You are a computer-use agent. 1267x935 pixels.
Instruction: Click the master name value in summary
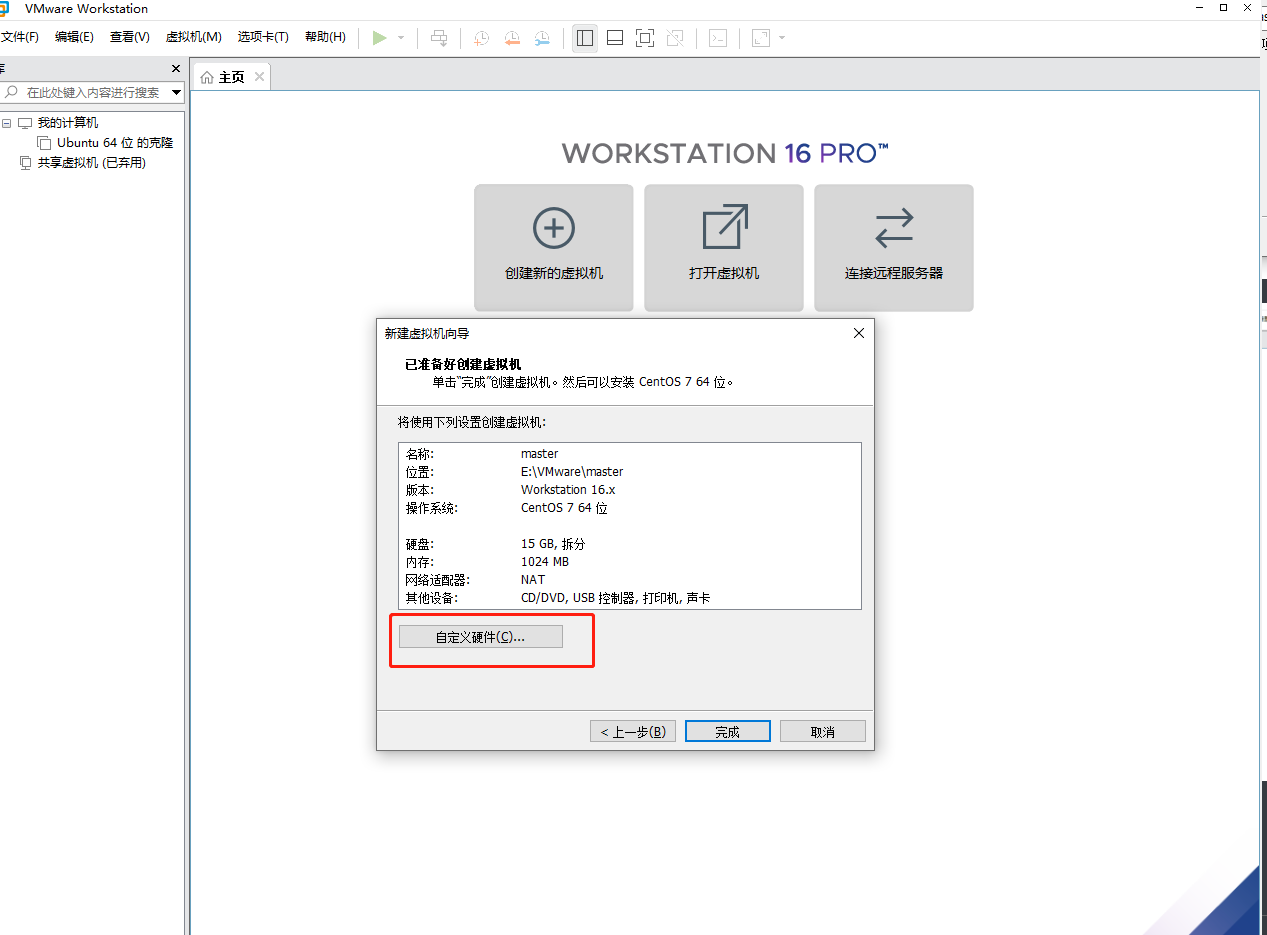tap(540, 454)
